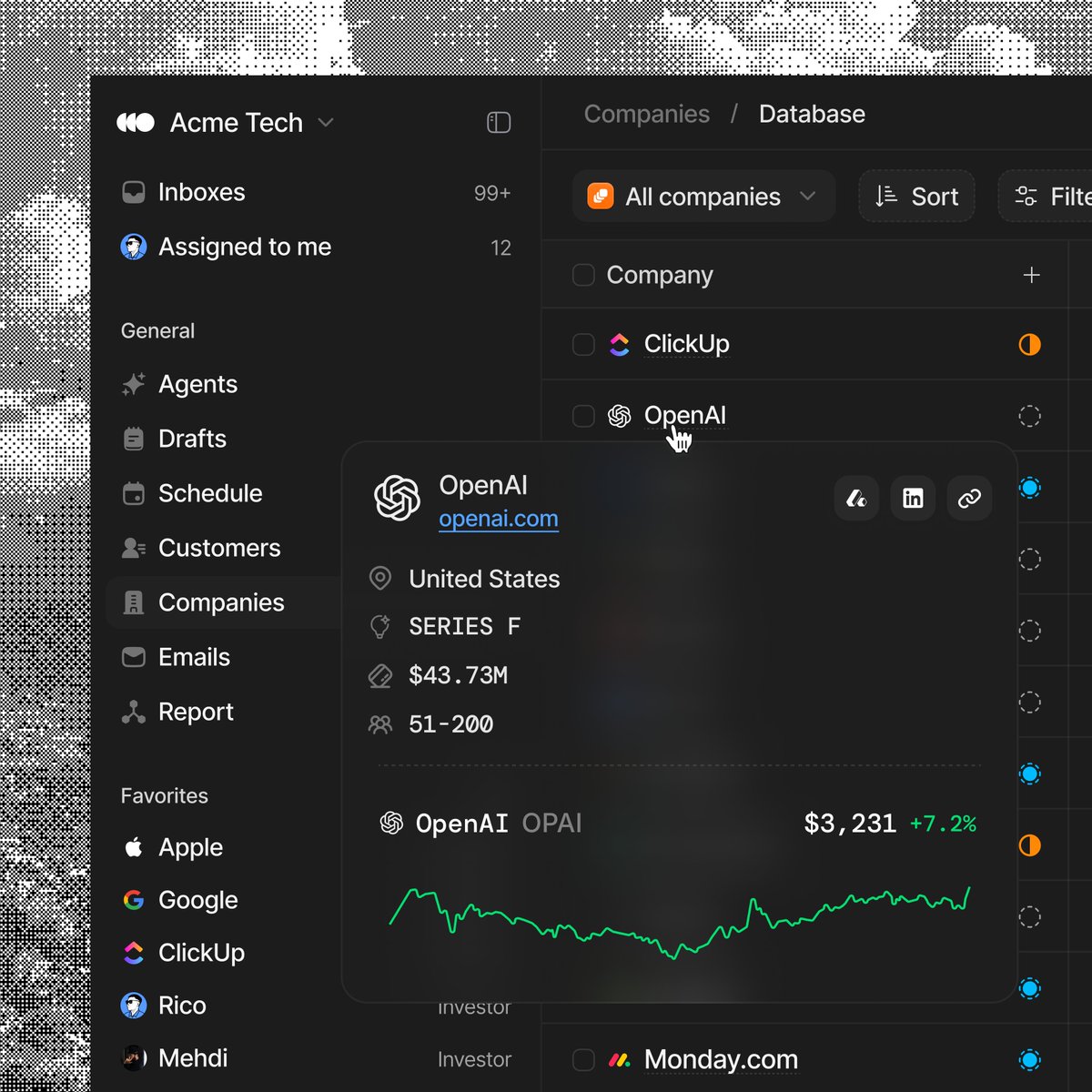
Task: Click the Emails envelope icon
Action: (134, 657)
